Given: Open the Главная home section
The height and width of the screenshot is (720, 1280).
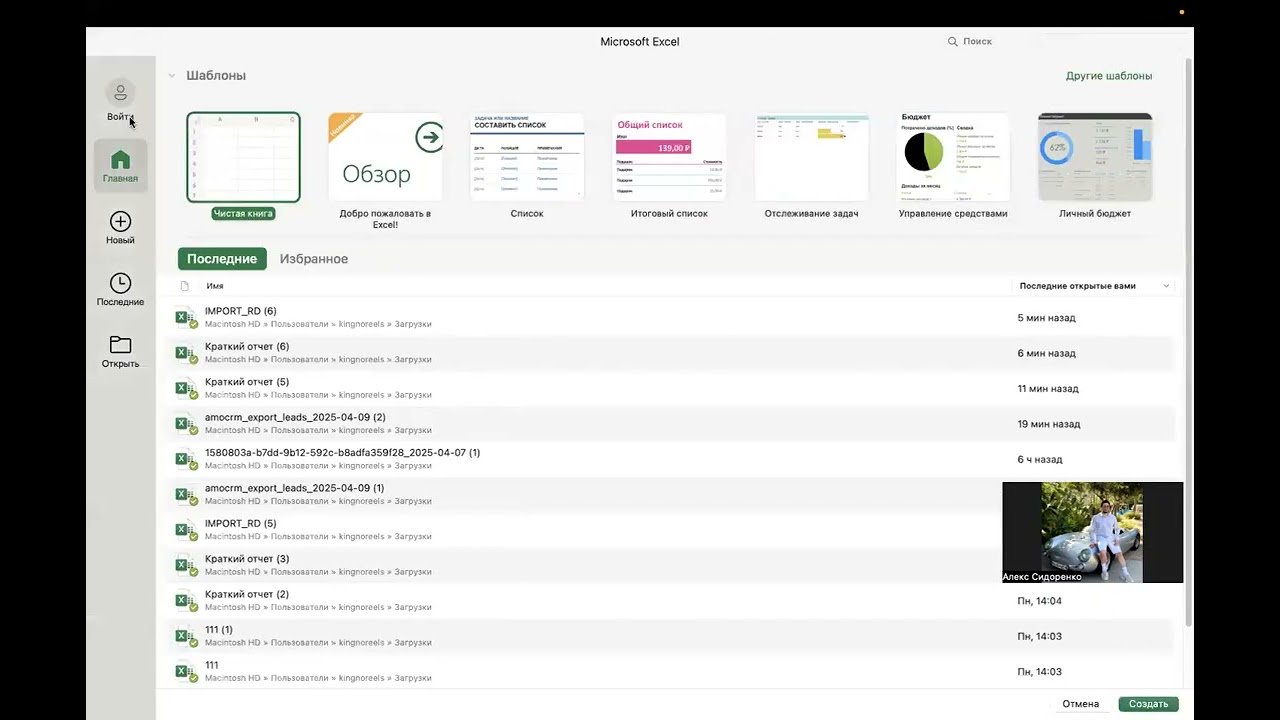Looking at the screenshot, I should point(120,166).
